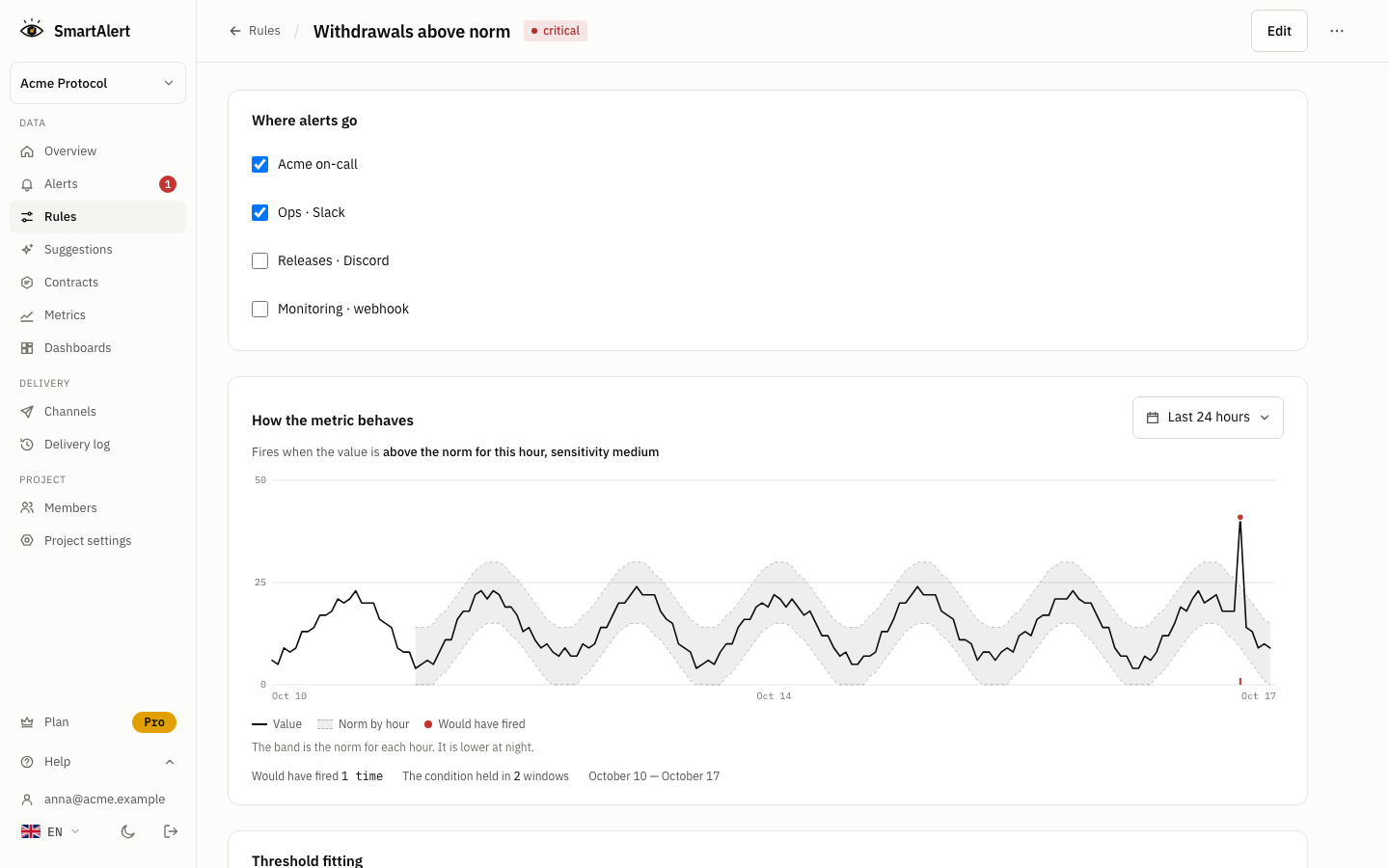
Task: Click the Overview home icon
Action: pos(27,151)
